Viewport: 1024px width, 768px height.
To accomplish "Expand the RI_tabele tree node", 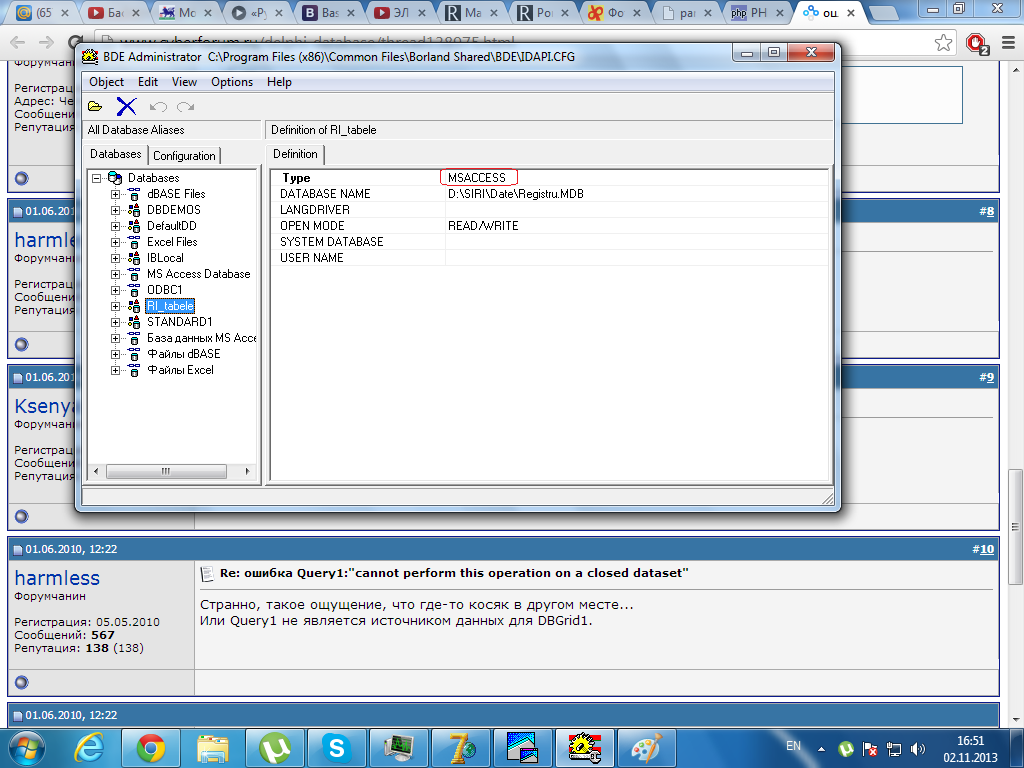I will point(115,306).
